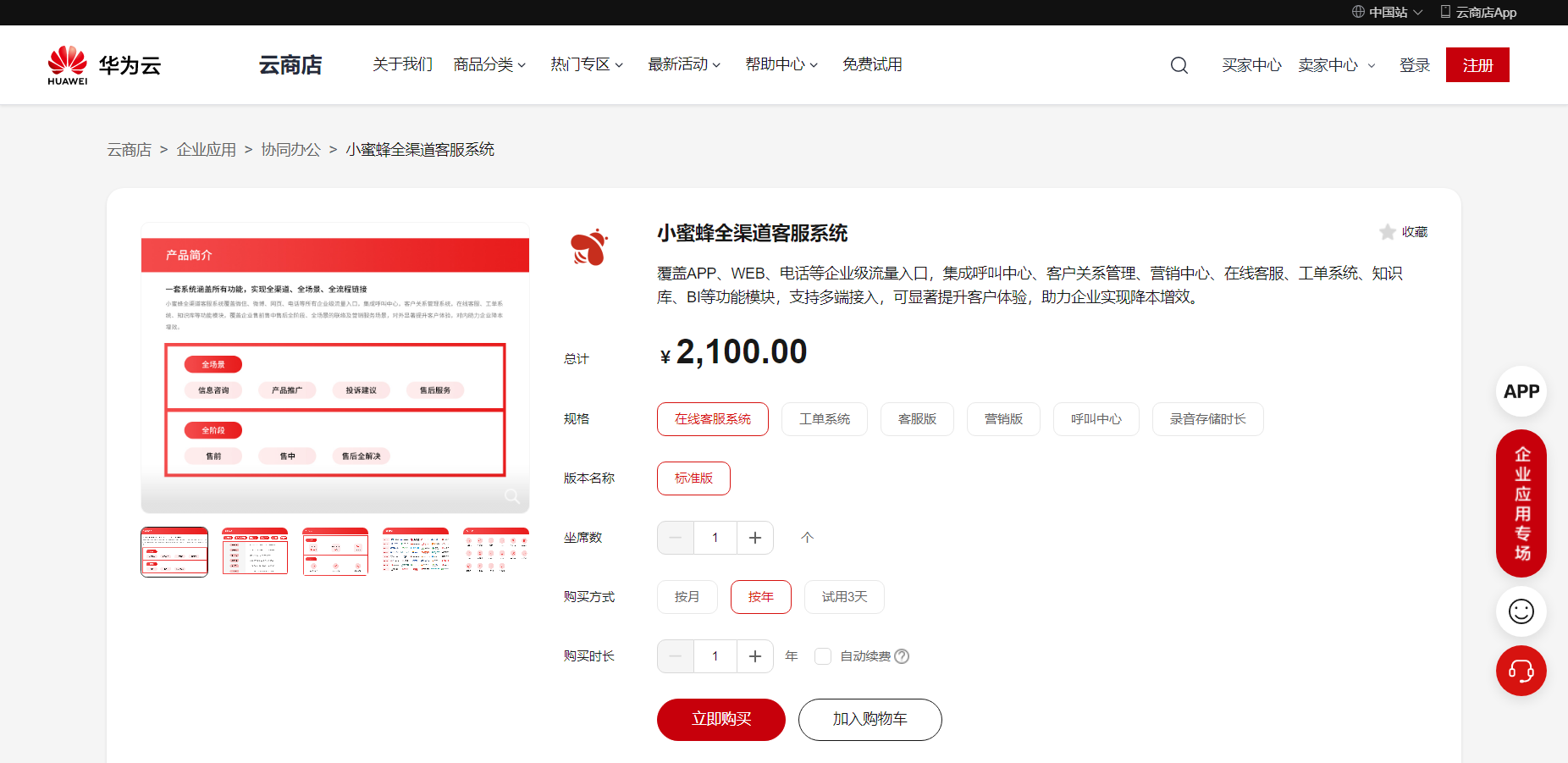Click the Huawei Cloud logo
Image resolution: width=1568 pixels, height=763 pixels.
pos(104,65)
